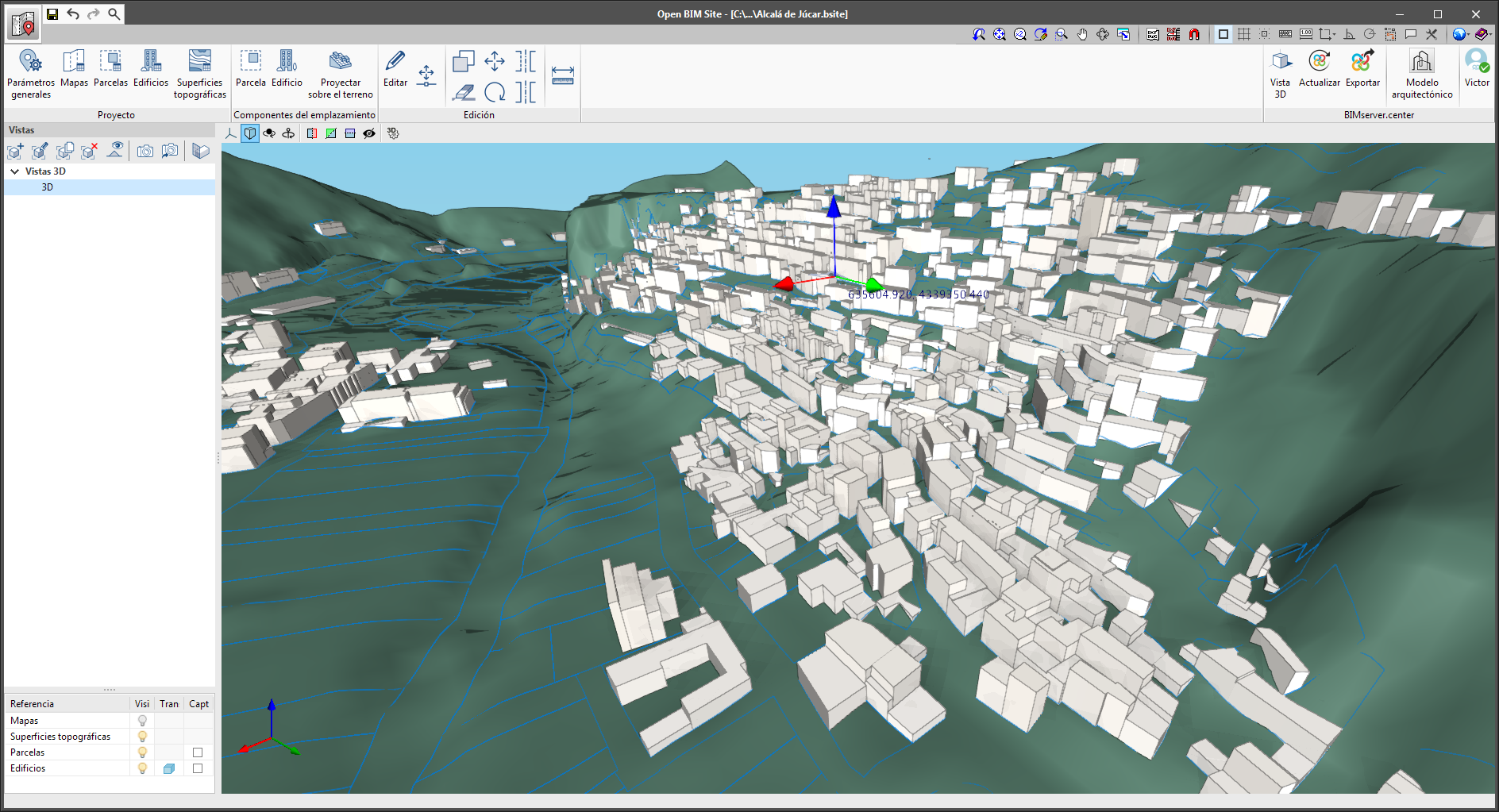Expand the help book dropdown arrow
Image resolution: width=1499 pixels, height=812 pixels.
1490,34
